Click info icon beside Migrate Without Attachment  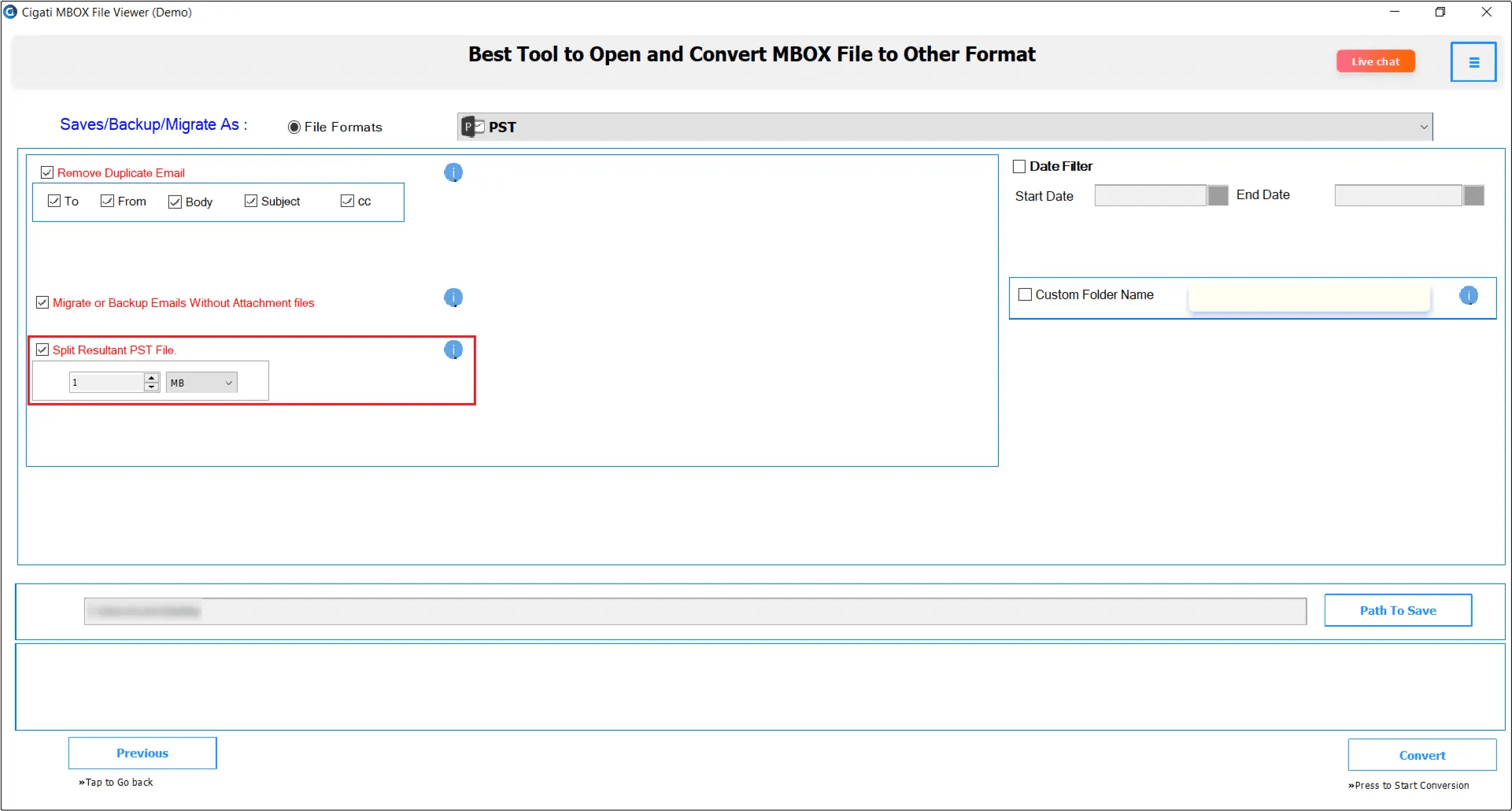click(x=453, y=298)
